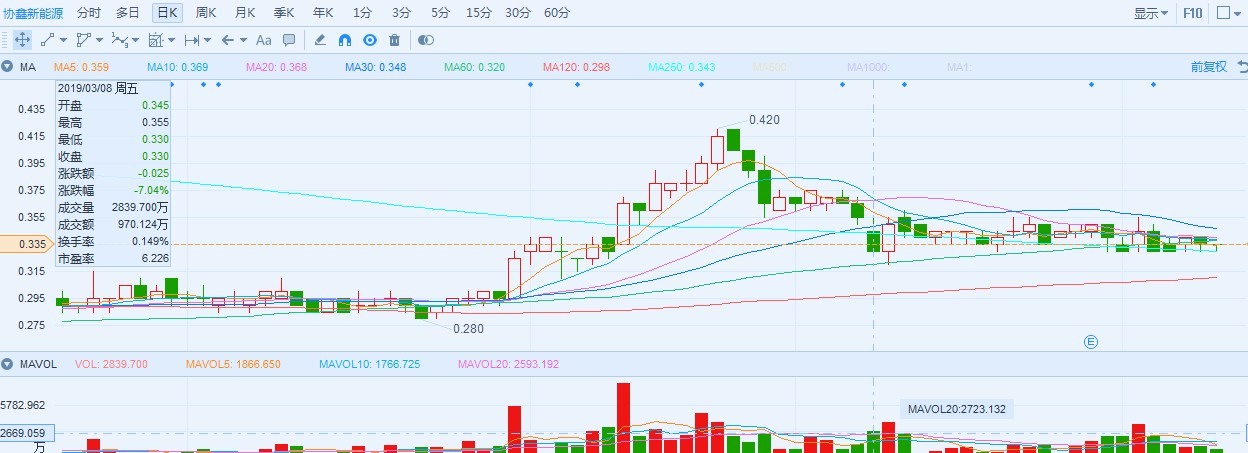The height and width of the screenshot is (453, 1248).
Task: Toggle the overlay compare switch icon
Action: click(426, 40)
